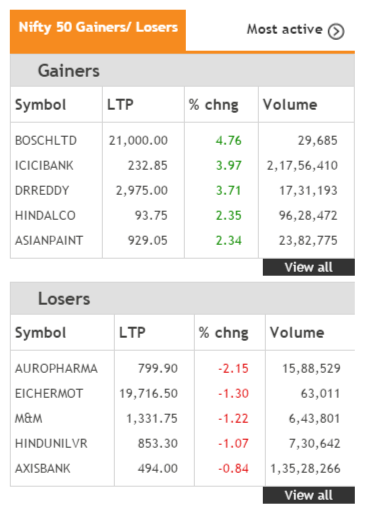This screenshot has height=522, width=365.
Task: Open the HINDALCO gainer entry
Action: [x=45, y=216]
